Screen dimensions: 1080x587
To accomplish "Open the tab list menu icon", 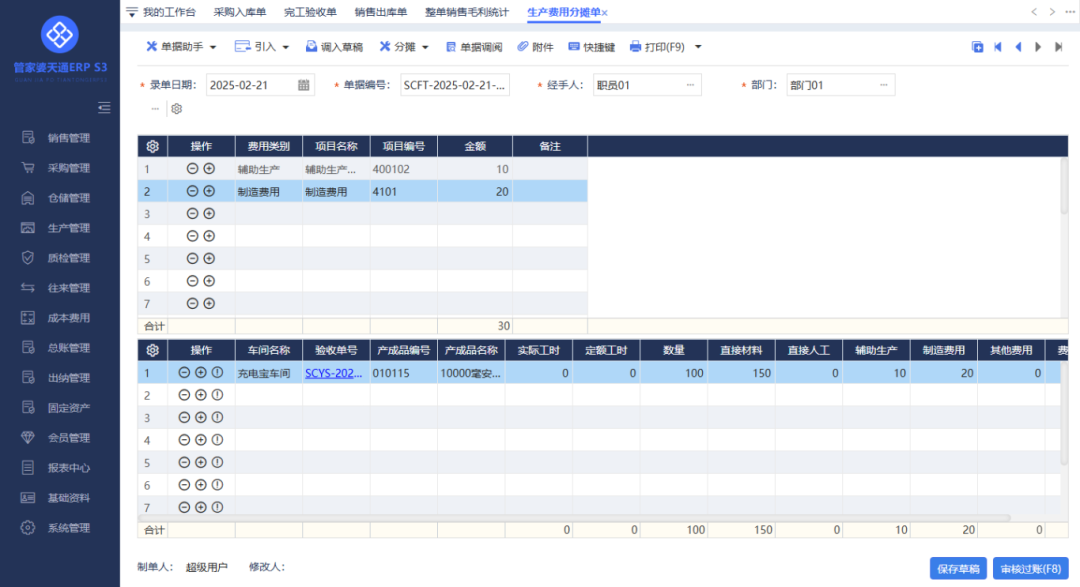I will pyautogui.click(x=132, y=12).
